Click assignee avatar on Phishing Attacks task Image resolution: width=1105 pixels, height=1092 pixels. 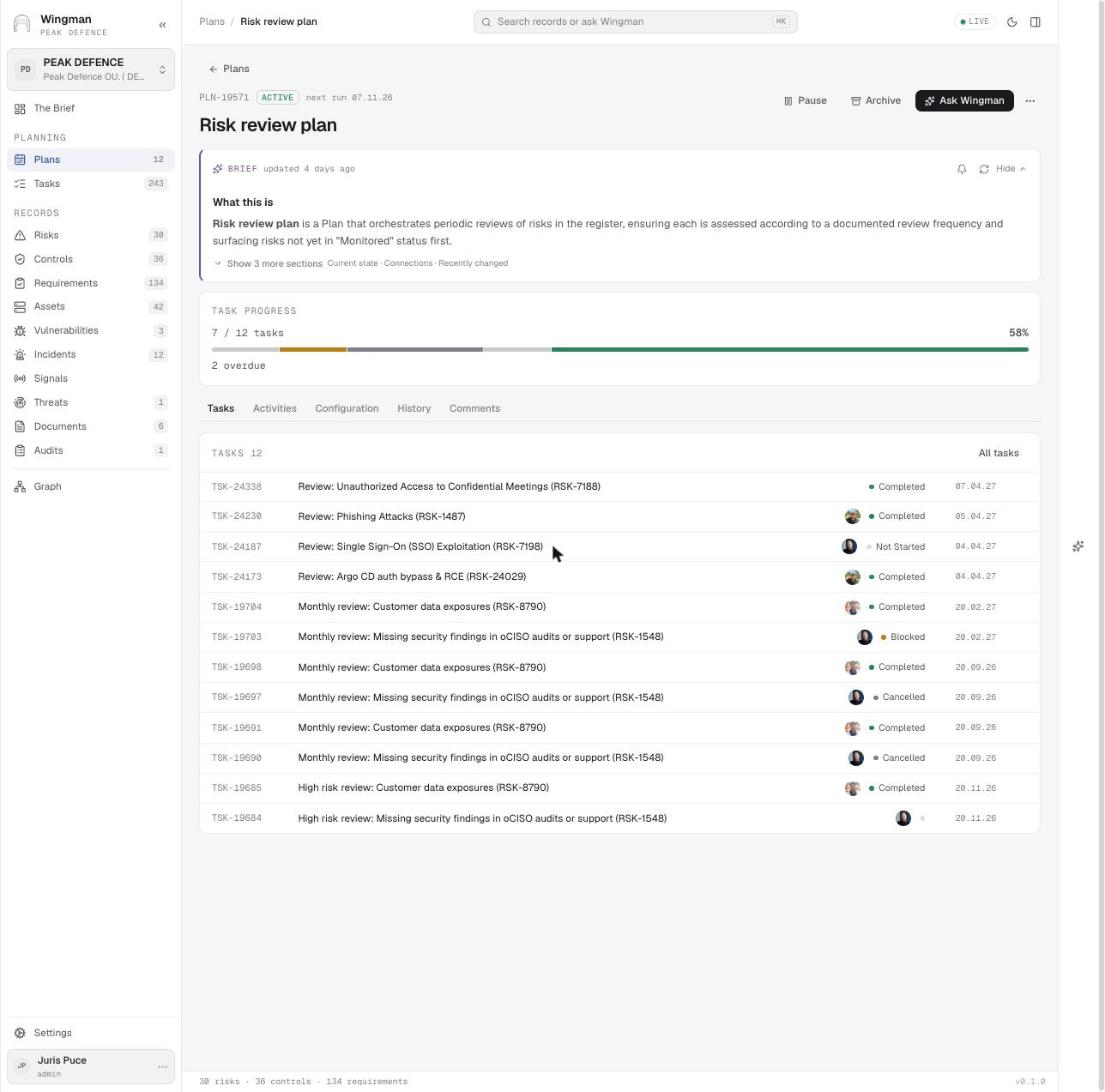[853, 516]
